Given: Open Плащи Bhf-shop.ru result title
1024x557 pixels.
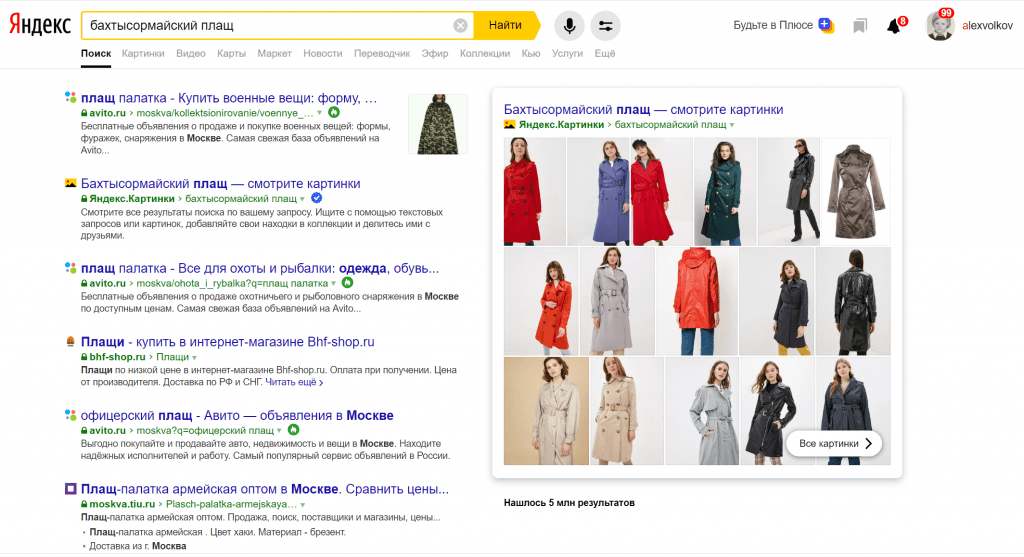Looking at the screenshot, I should (228, 342).
